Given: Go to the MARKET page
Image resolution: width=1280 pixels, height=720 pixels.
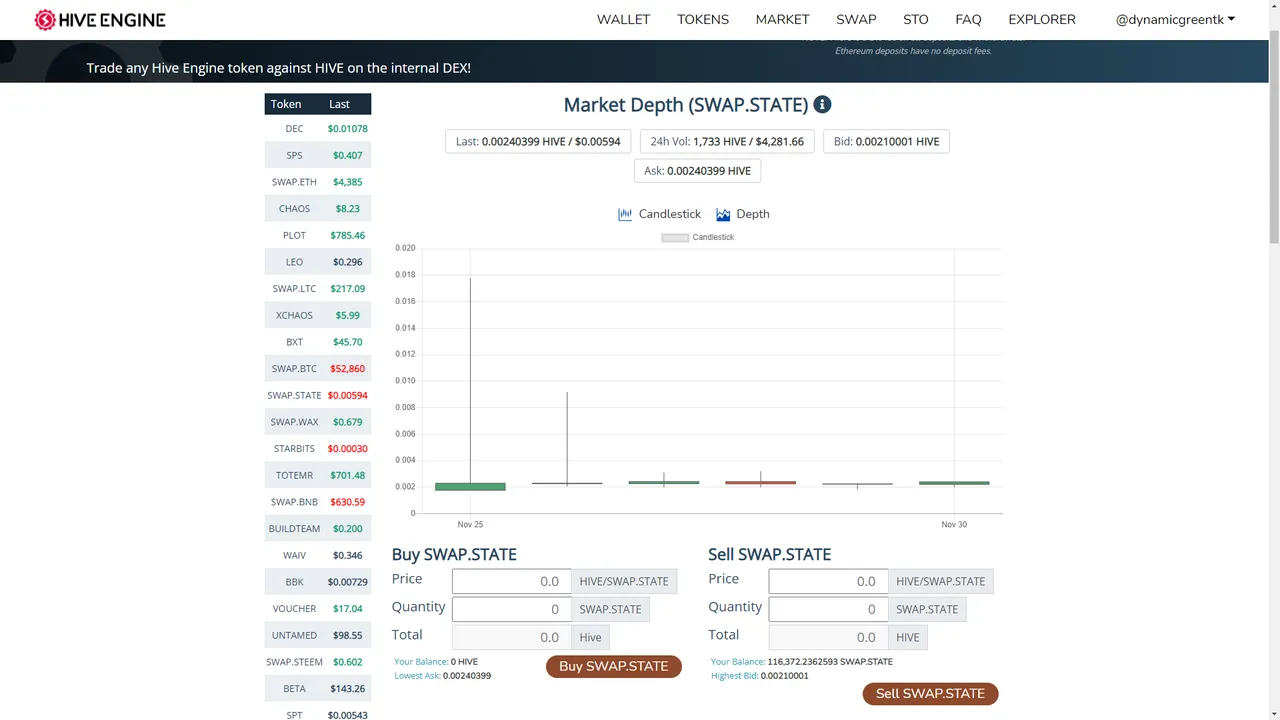Looking at the screenshot, I should (782, 19).
